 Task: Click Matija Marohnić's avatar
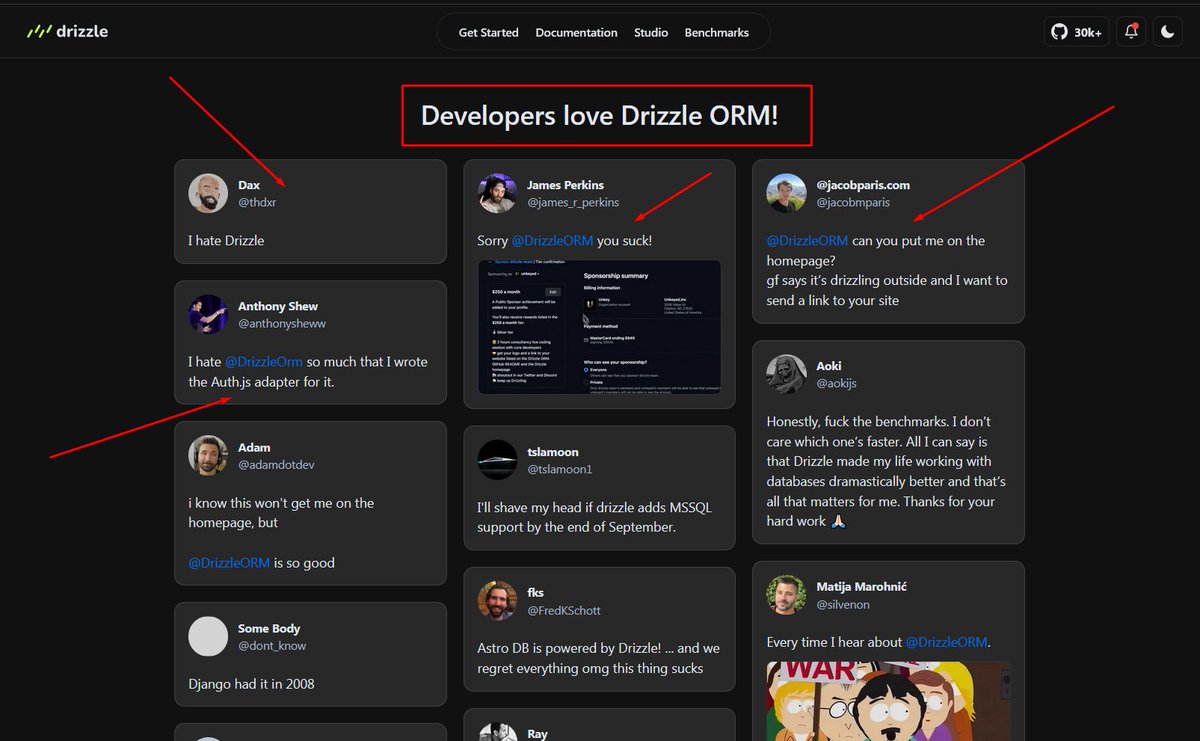point(786,595)
